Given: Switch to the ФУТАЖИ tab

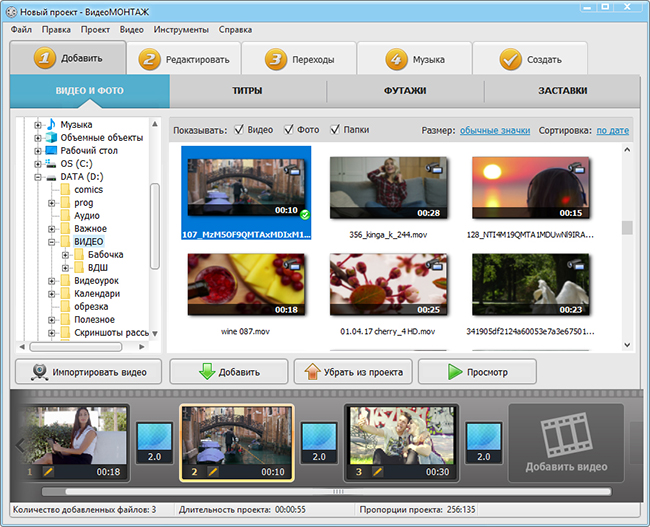Looking at the screenshot, I should pyautogui.click(x=405, y=91).
